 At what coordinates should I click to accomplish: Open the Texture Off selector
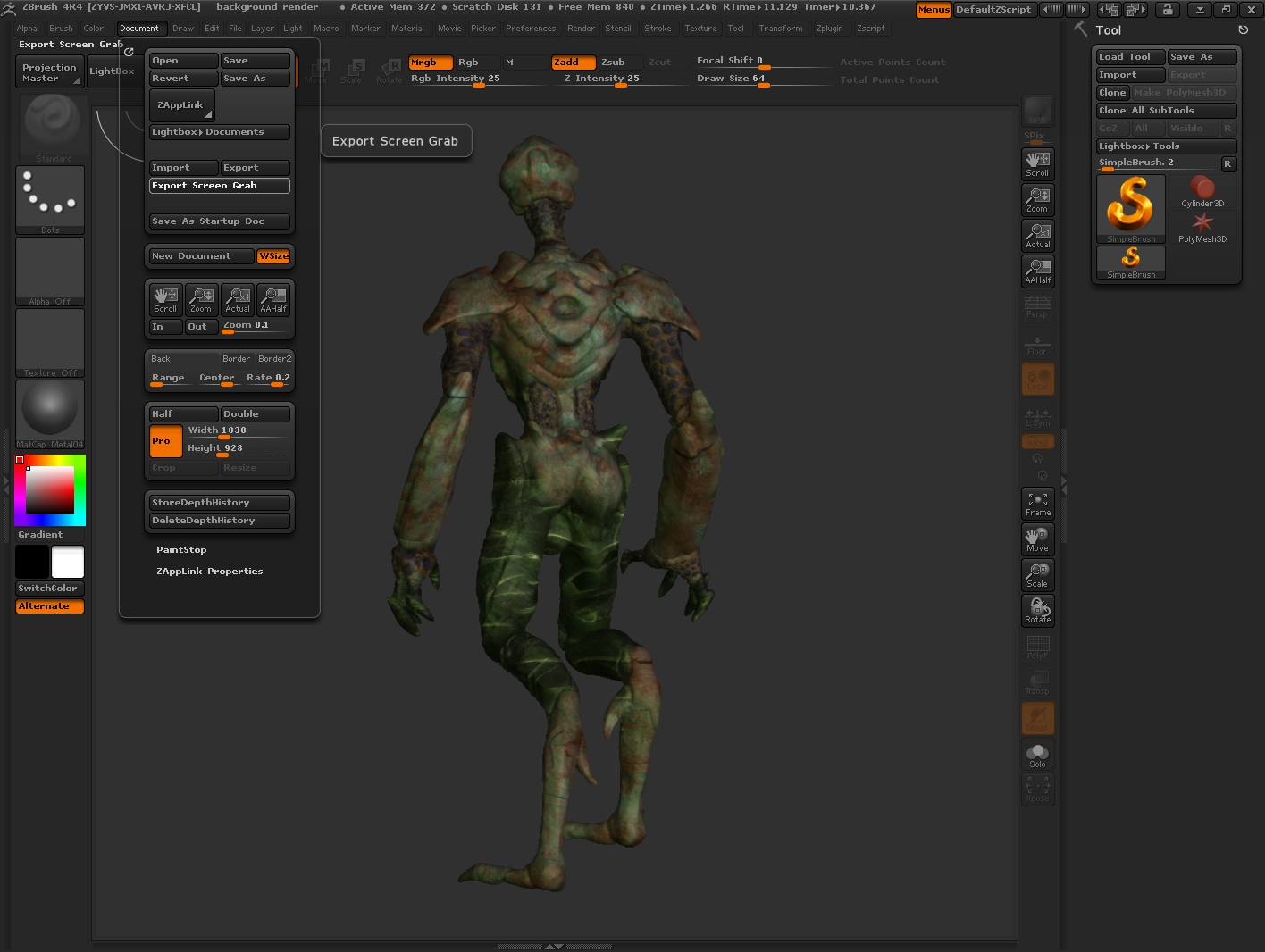[51, 343]
